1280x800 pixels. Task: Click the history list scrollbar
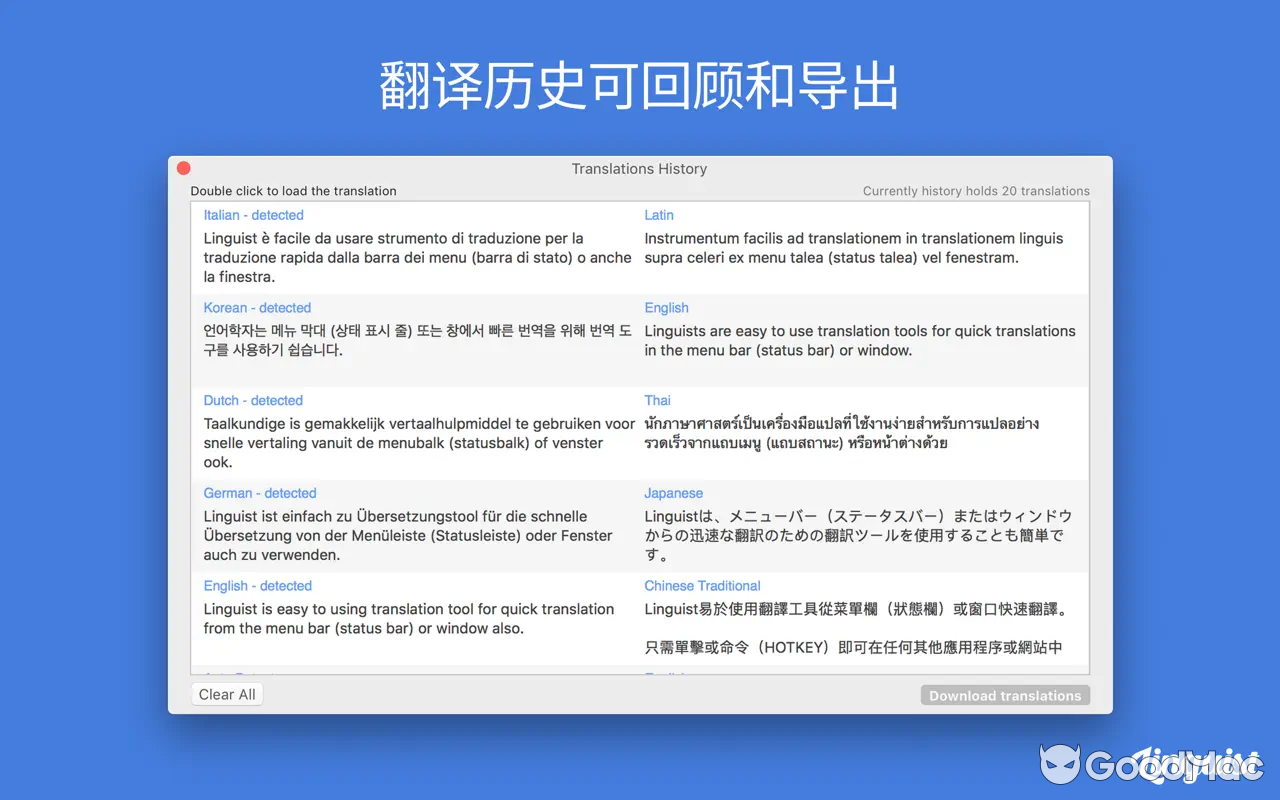1084,430
